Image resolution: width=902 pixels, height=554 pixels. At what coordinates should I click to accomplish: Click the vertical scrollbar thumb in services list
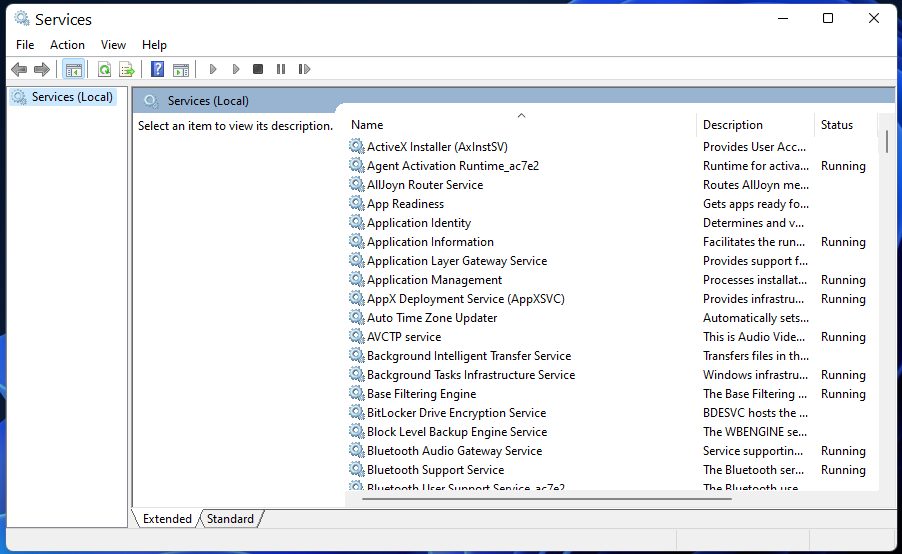point(886,142)
